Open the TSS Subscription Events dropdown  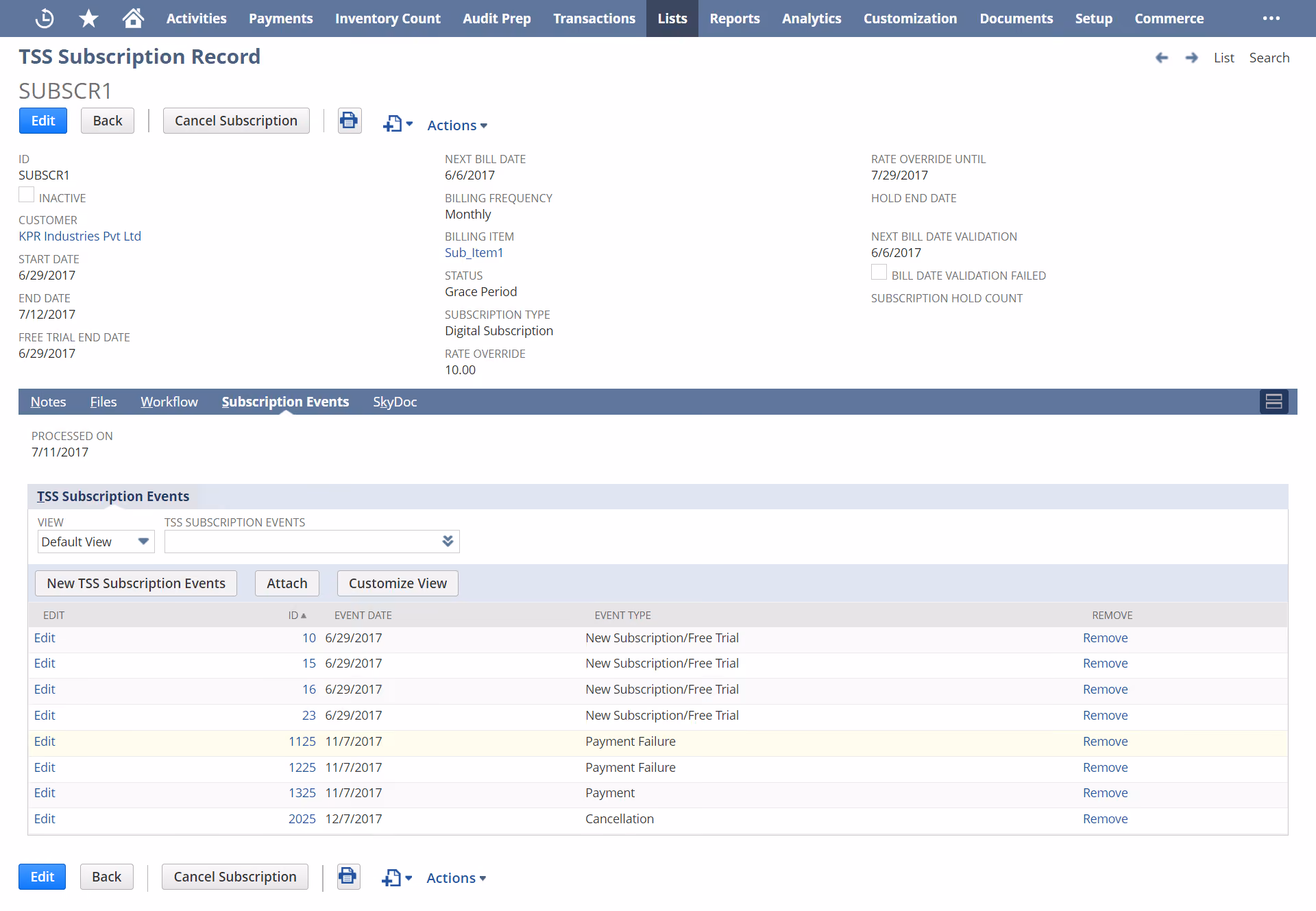[312, 542]
